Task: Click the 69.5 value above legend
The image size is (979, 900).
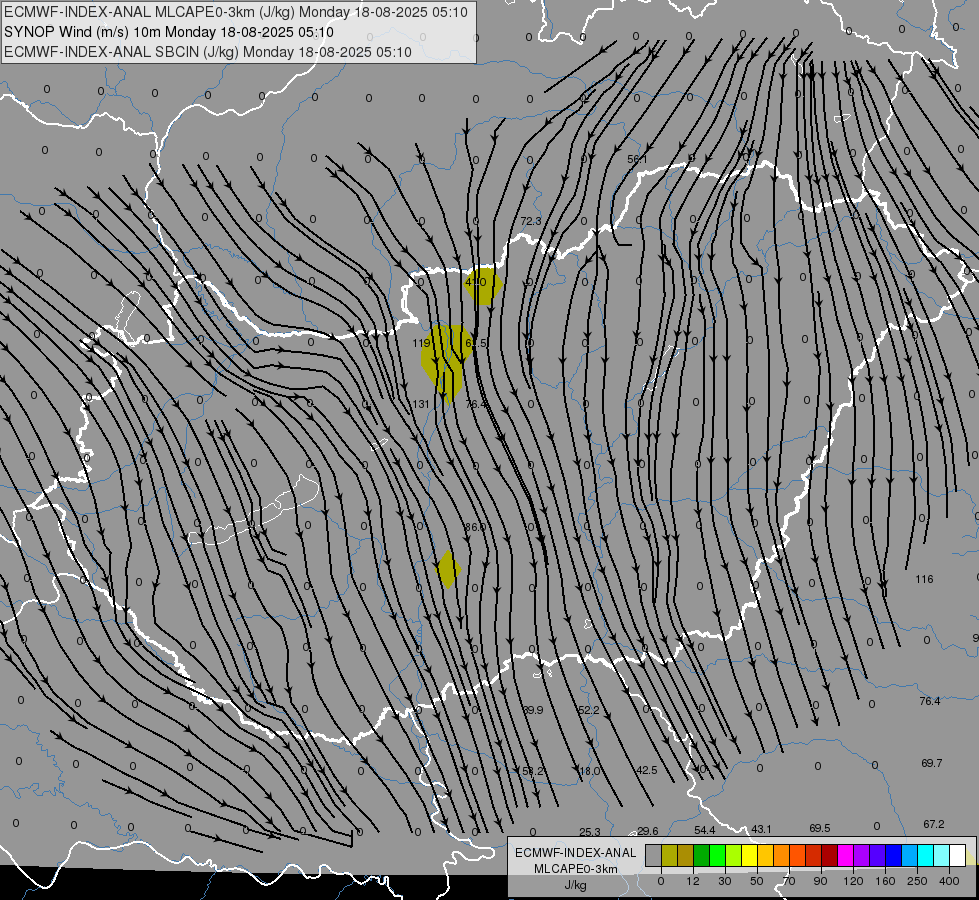Action: click(x=819, y=828)
